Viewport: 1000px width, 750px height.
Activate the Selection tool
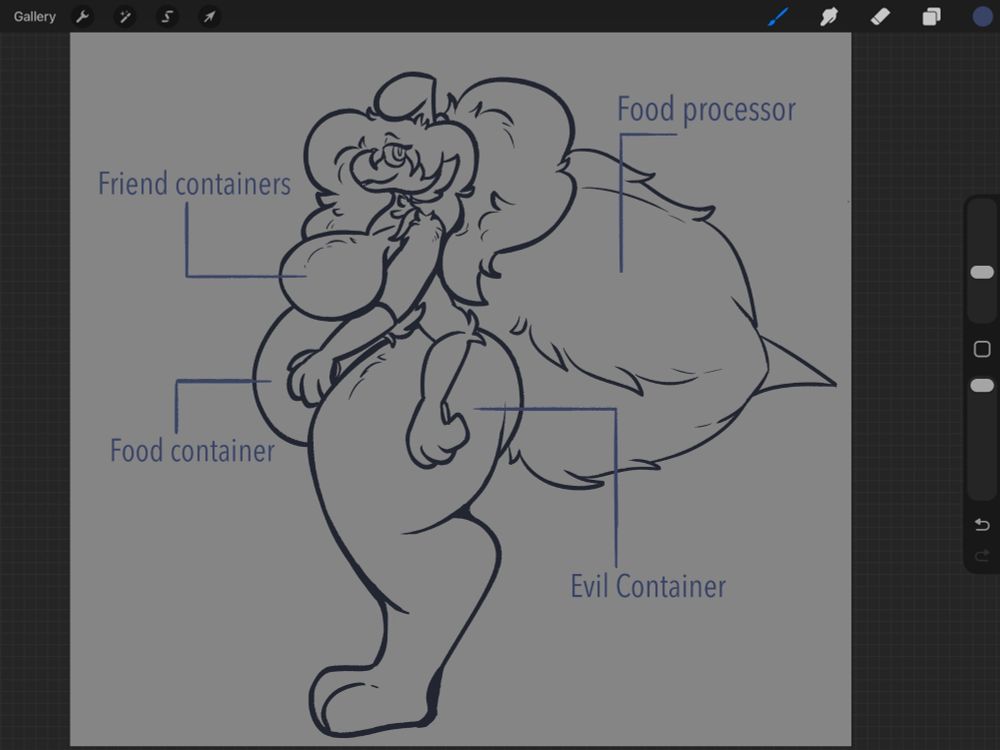(167, 17)
